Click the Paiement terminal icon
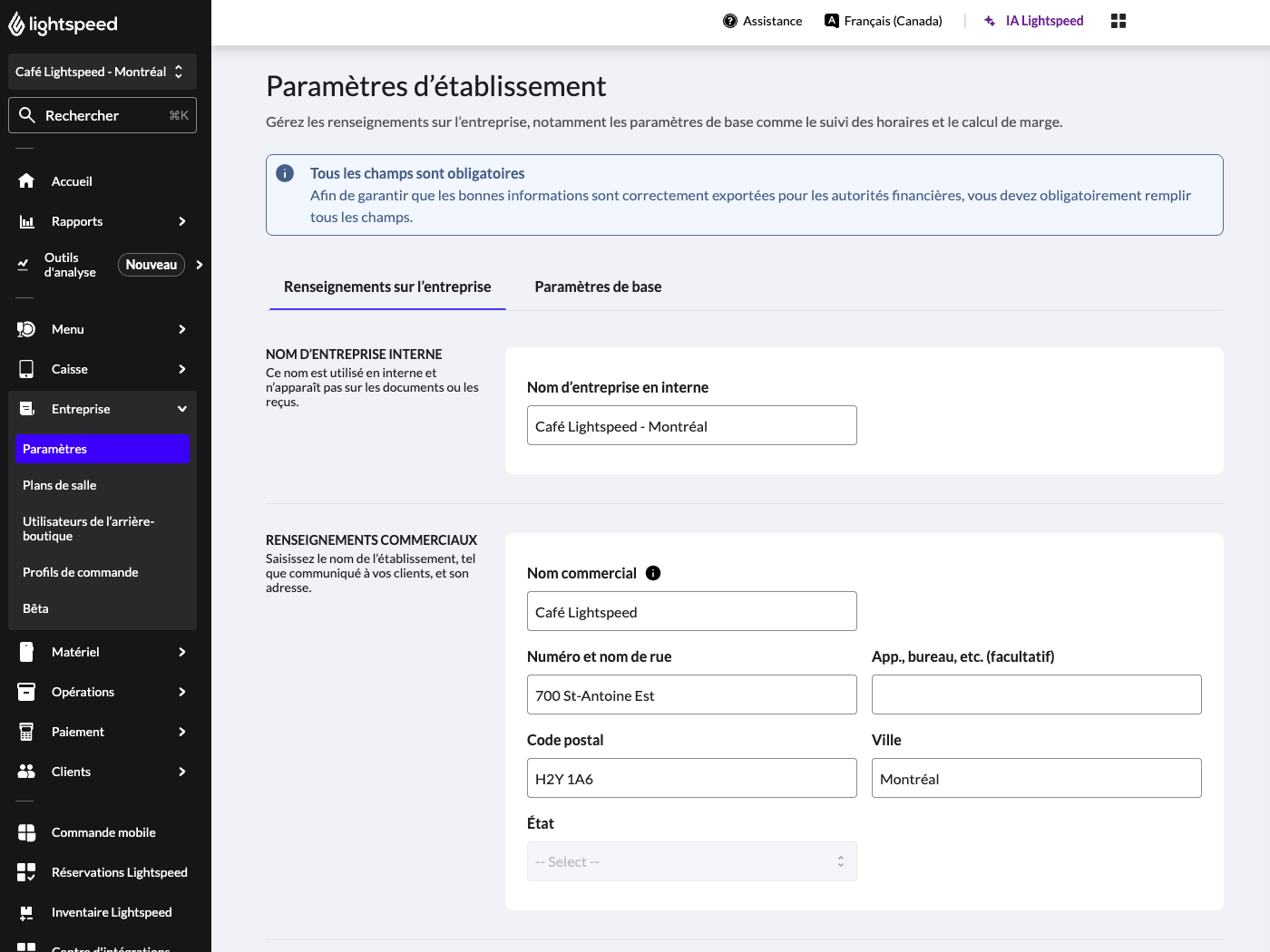Viewport: 1270px width, 952px height. (x=26, y=732)
